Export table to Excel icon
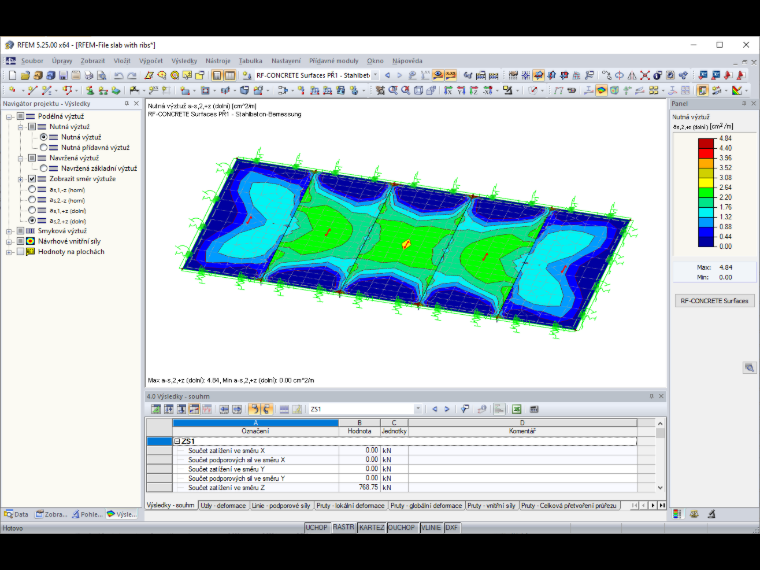Image resolution: width=760 pixels, height=570 pixels. pos(517,409)
